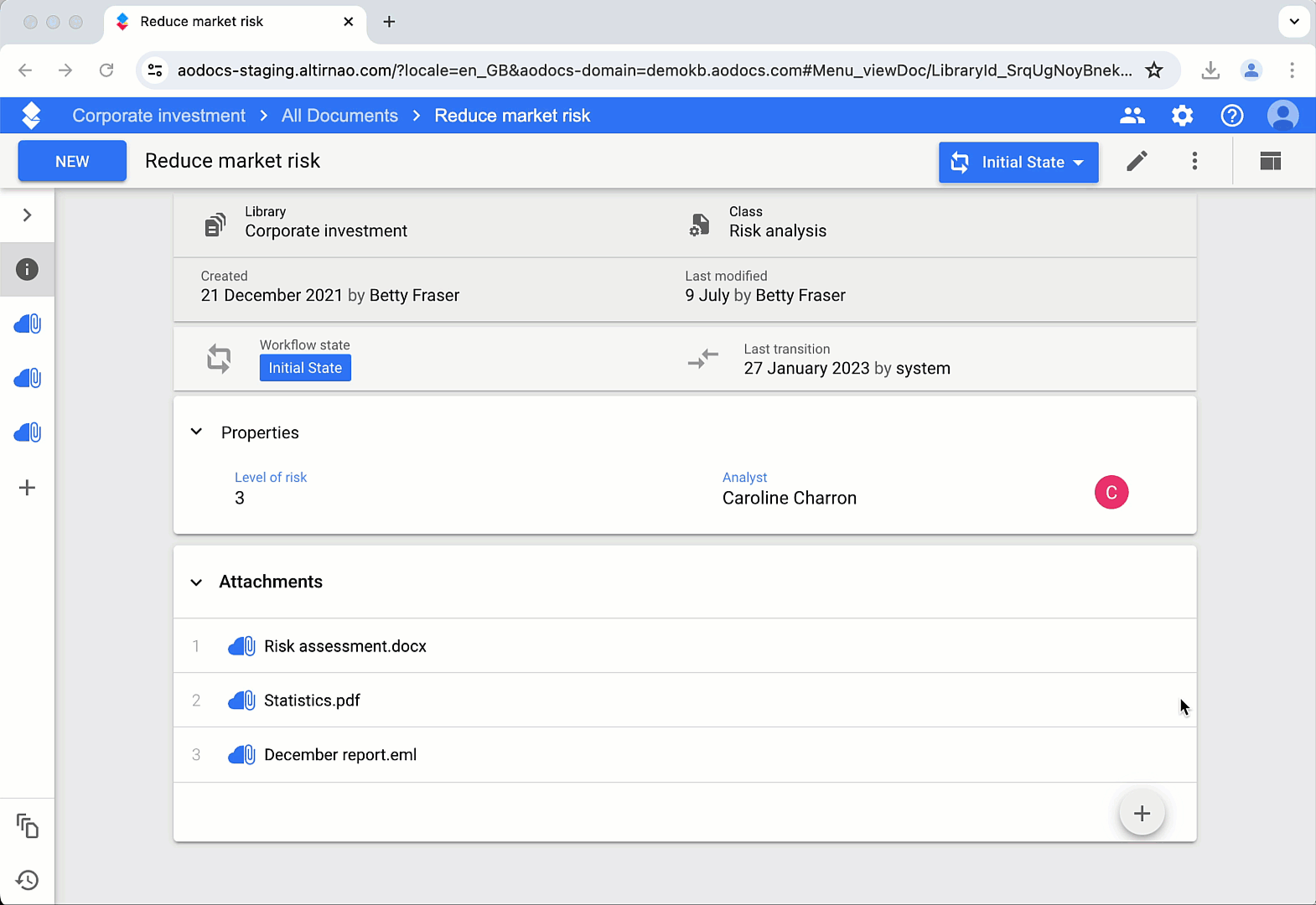1316x905 pixels.
Task: Go to the Corporate investment breadcrumb
Action: coord(159,116)
